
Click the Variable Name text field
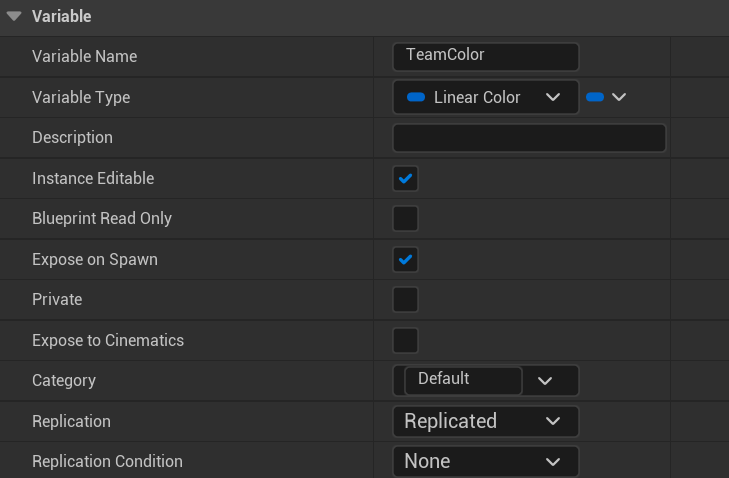pyautogui.click(x=486, y=57)
